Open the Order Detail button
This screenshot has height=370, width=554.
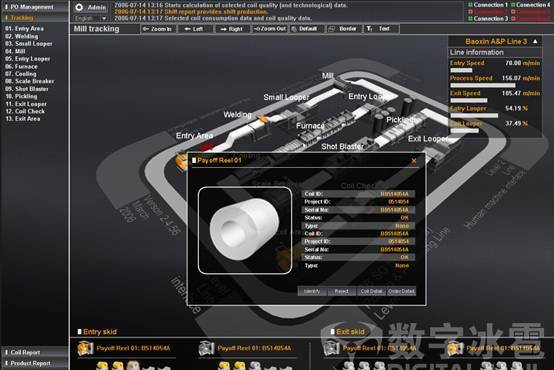click(x=401, y=291)
